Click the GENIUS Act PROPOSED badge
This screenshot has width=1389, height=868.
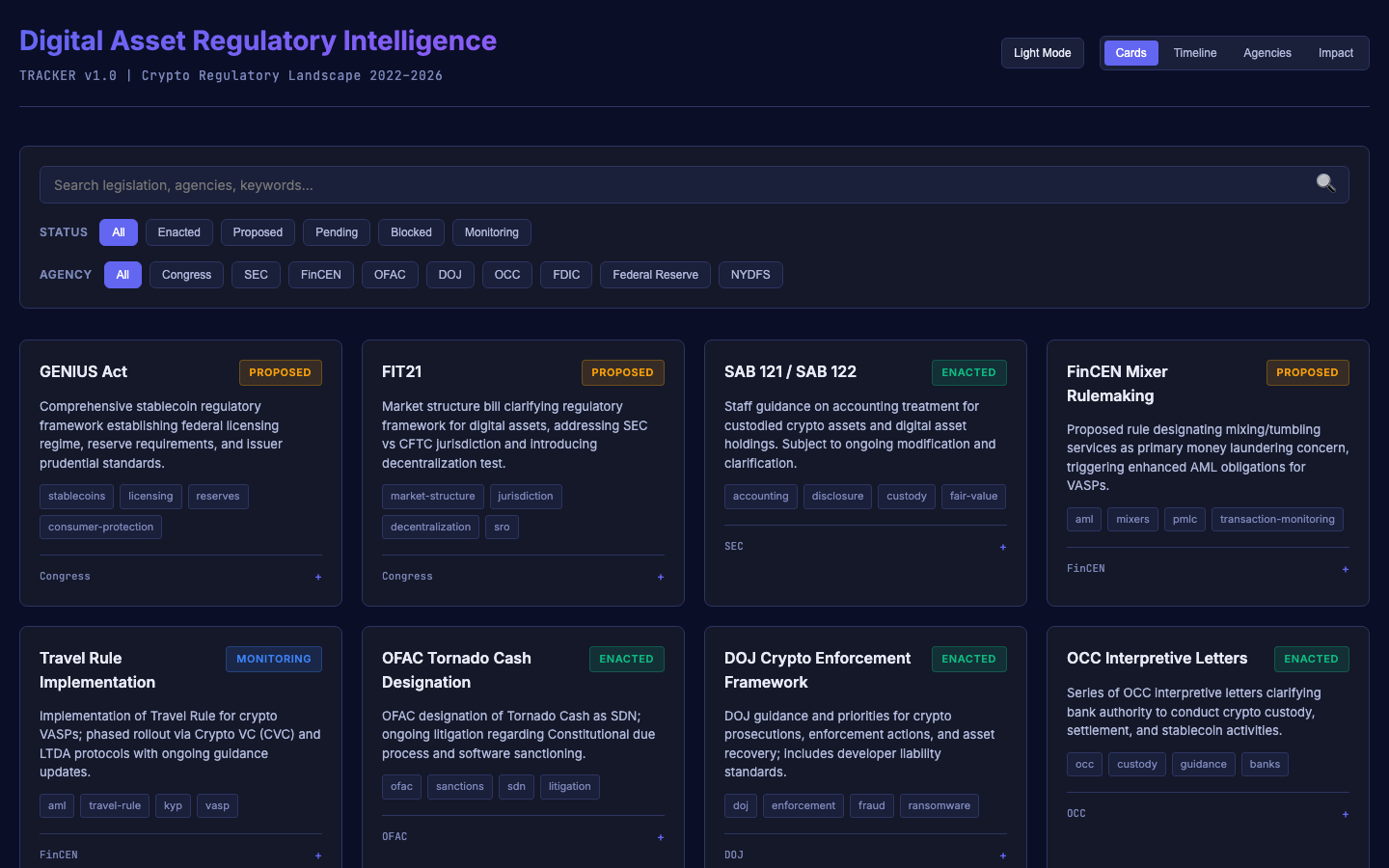point(280,372)
